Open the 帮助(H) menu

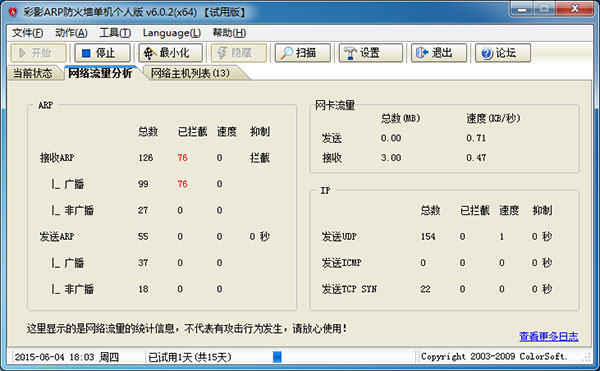click(x=229, y=33)
